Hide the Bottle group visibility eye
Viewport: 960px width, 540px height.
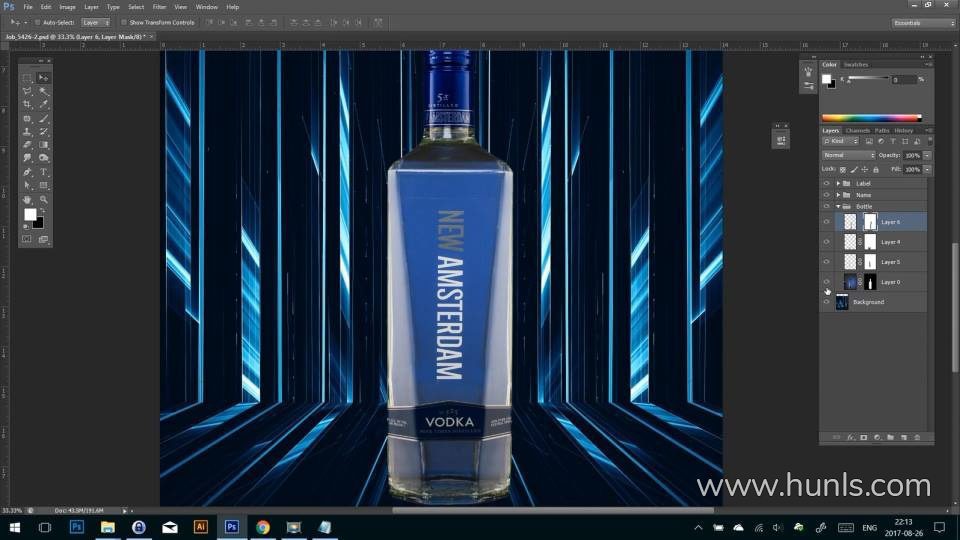click(x=827, y=206)
